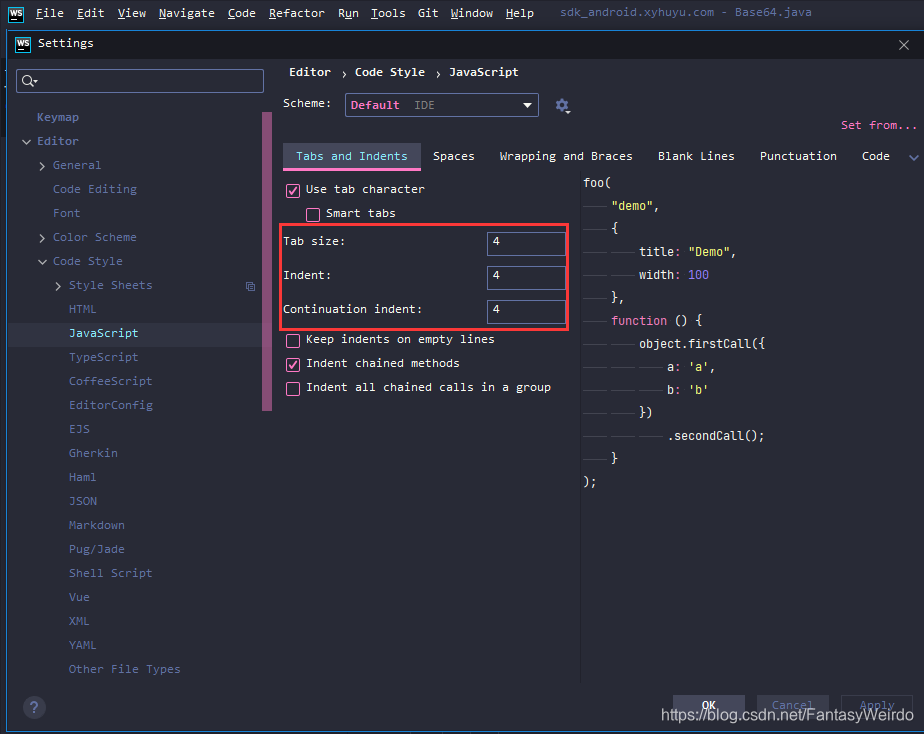924x734 pixels.
Task: Open the Navigate menu
Action: click(x=186, y=13)
